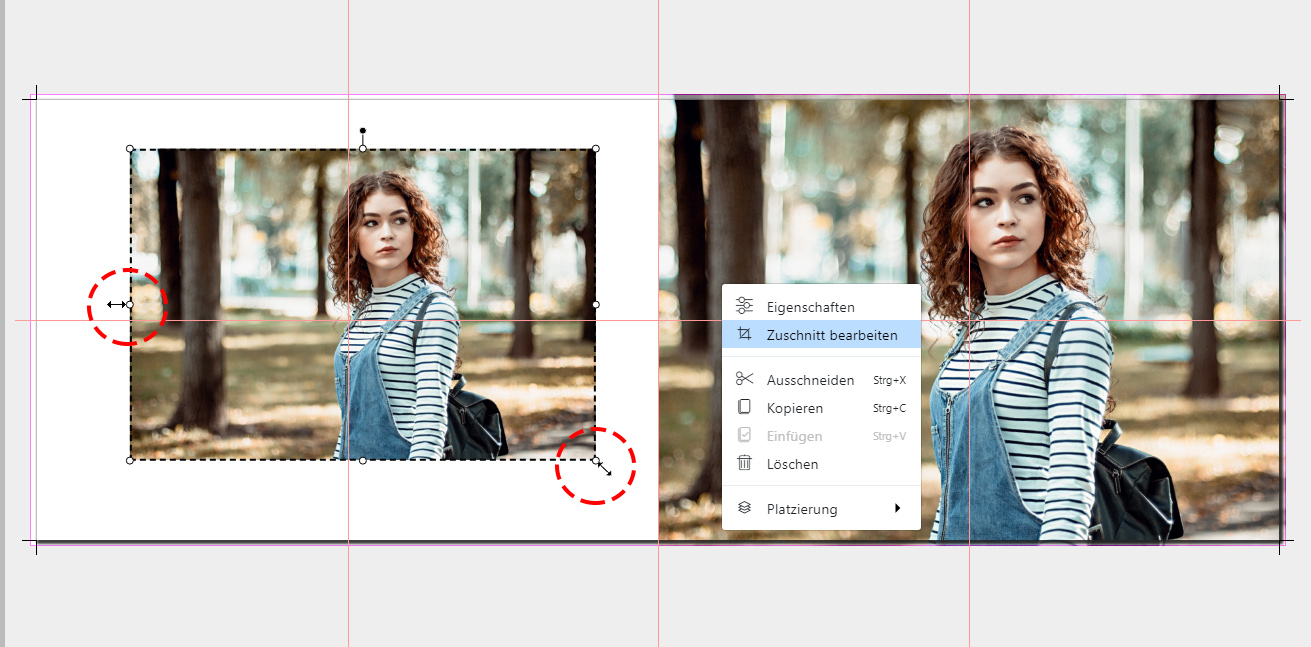The width and height of the screenshot is (1311, 647).
Task: Click the bottom-right corner resize handle
Action: click(x=596, y=460)
